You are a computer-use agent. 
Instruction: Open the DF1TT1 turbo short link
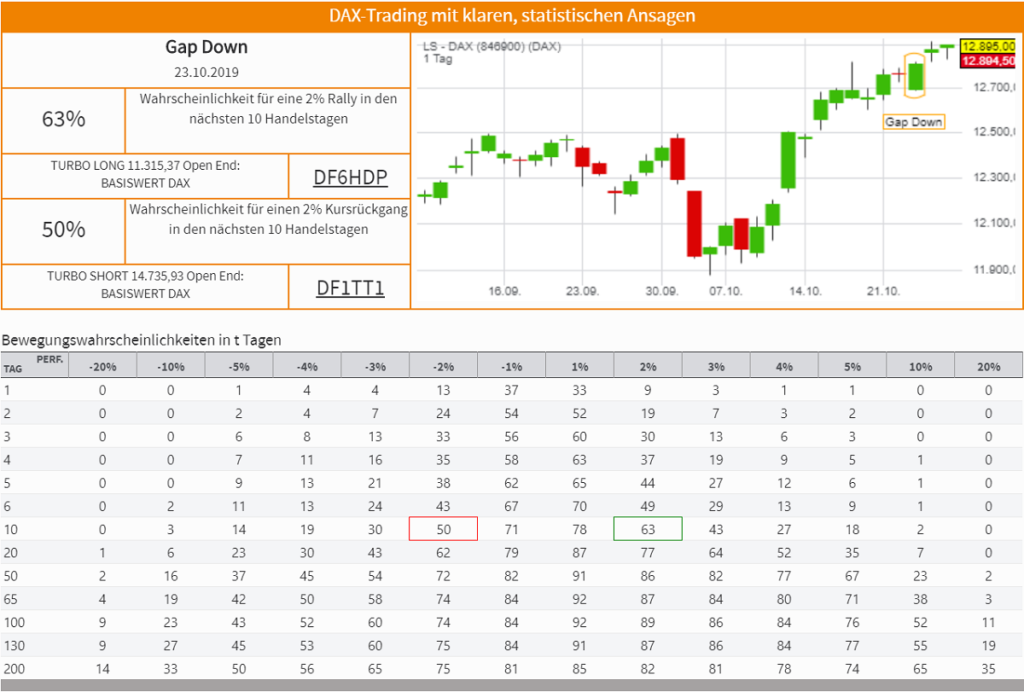[350, 287]
